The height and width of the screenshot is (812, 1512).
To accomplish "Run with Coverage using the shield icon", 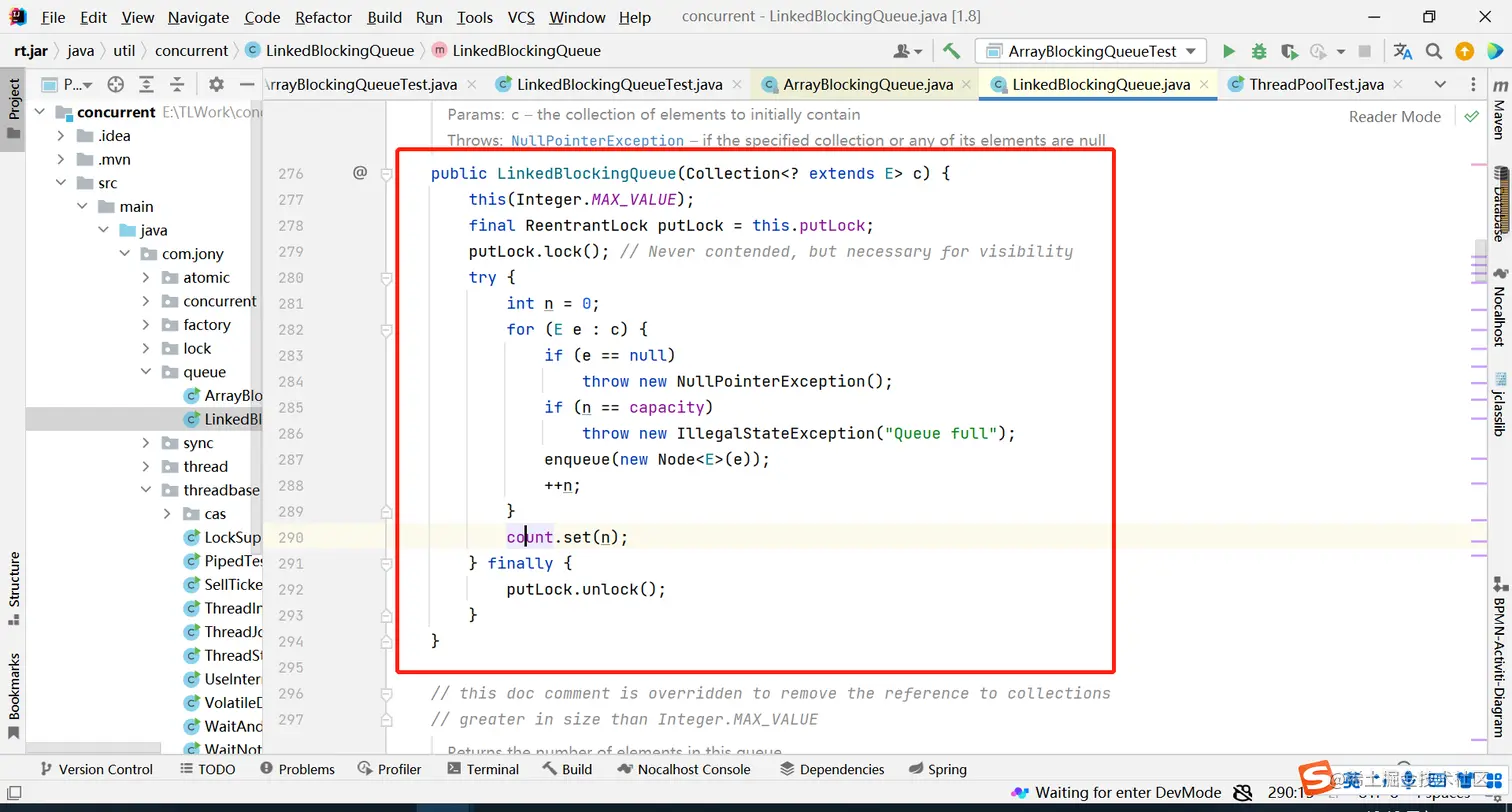I will (x=1289, y=51).
